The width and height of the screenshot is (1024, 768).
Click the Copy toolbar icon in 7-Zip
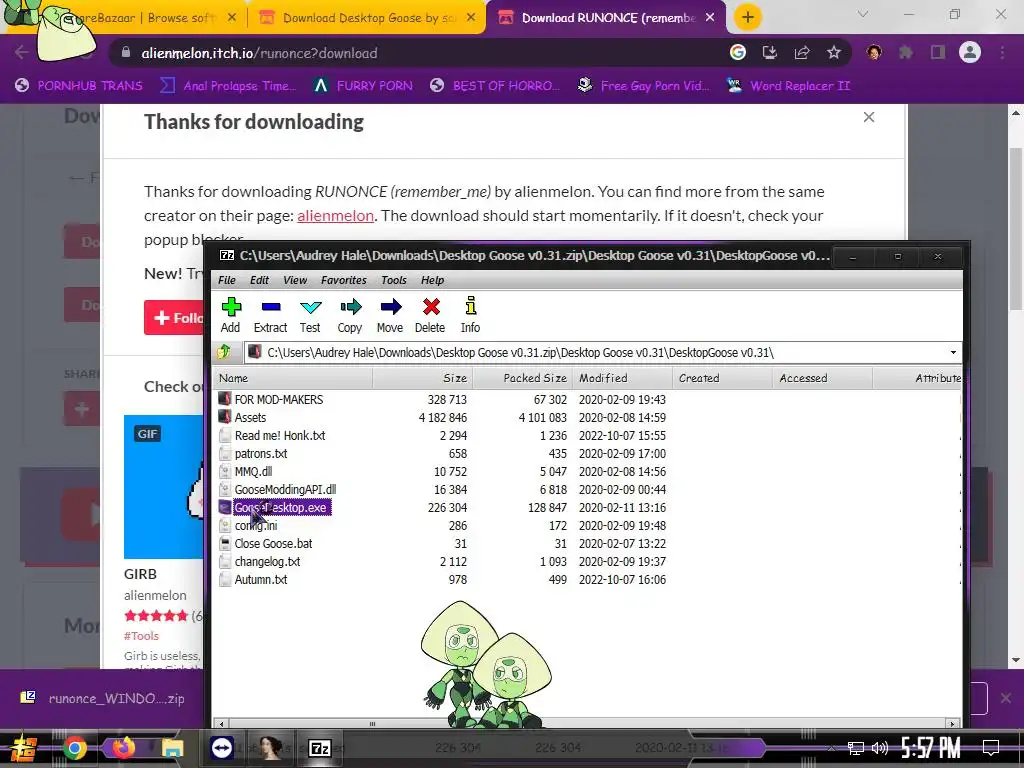(350, 315)
